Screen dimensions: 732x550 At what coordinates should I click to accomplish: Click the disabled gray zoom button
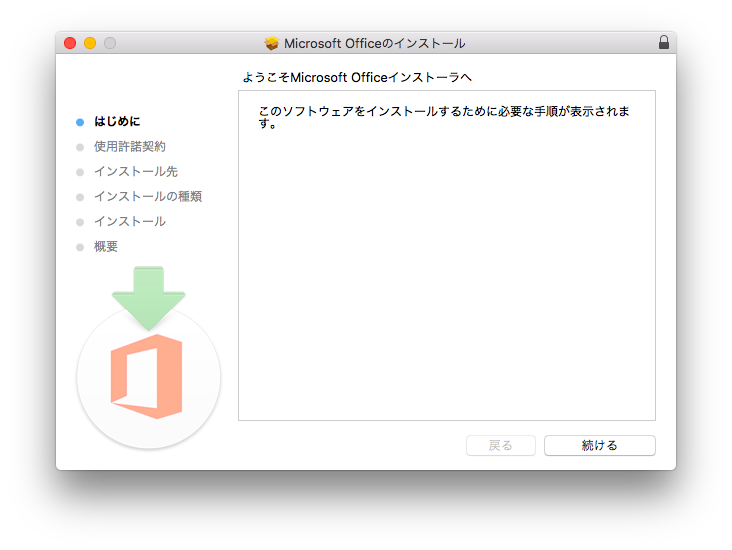click(x=110, y=43)
